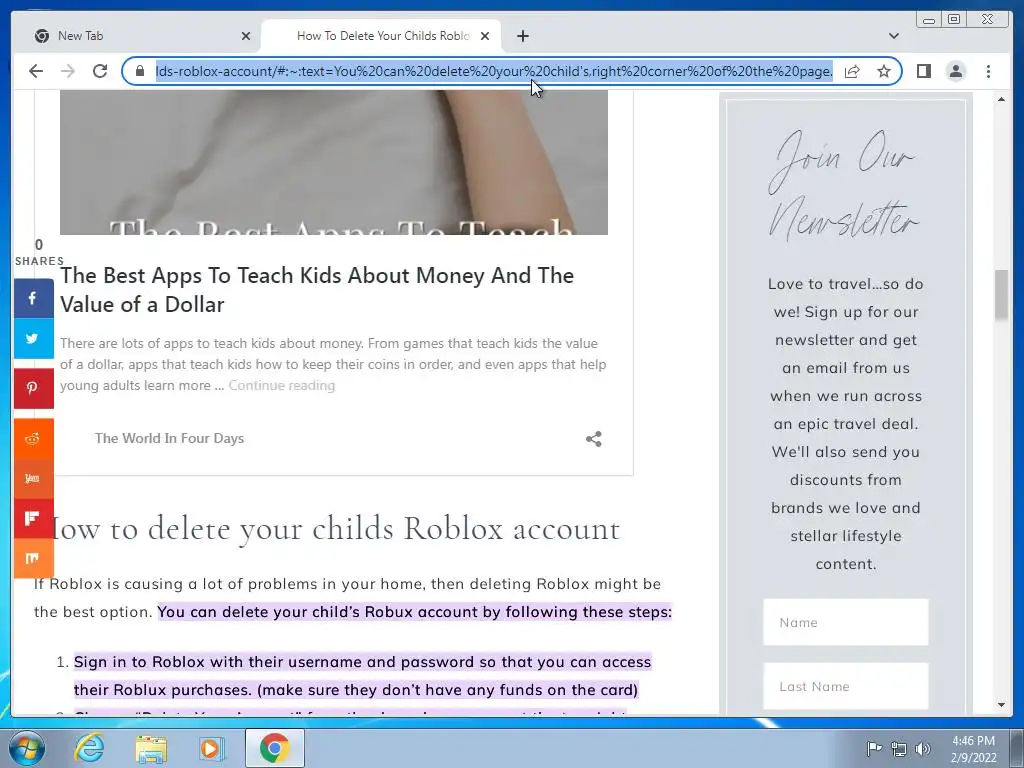Close the How To Delete tab
This screenshot has height=768, width=1024.
point(485,36)
